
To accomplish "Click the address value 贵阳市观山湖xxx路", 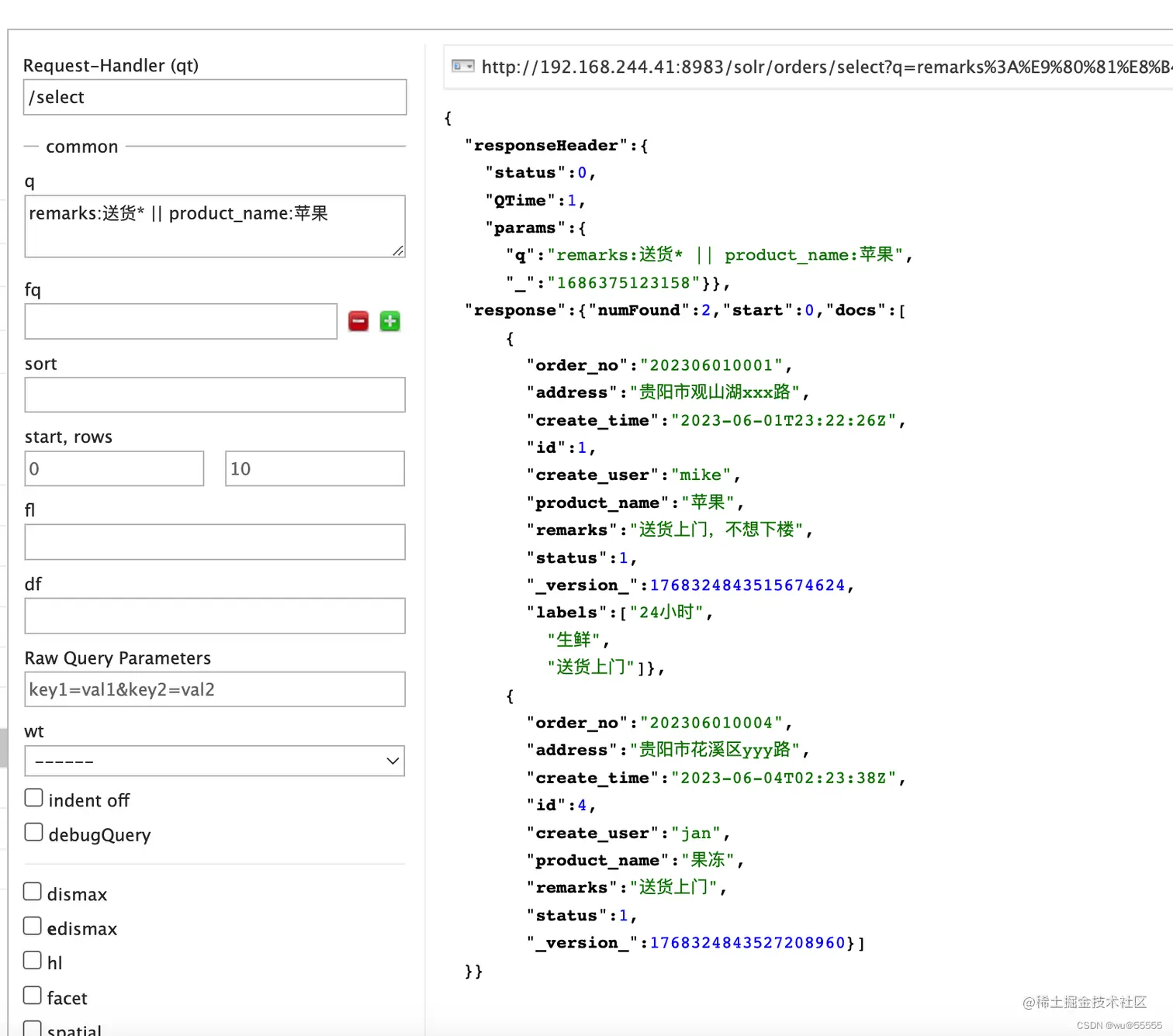I will click(715, 392).
